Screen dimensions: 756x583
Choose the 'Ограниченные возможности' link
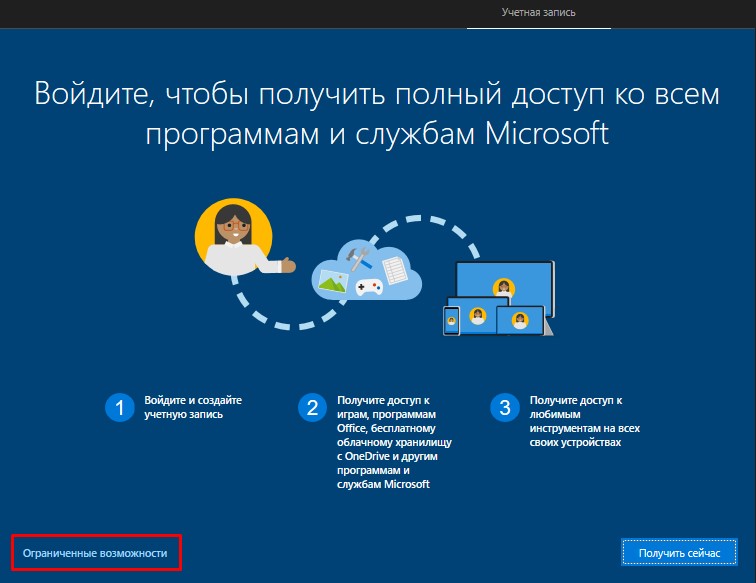[x=95, y=553]
